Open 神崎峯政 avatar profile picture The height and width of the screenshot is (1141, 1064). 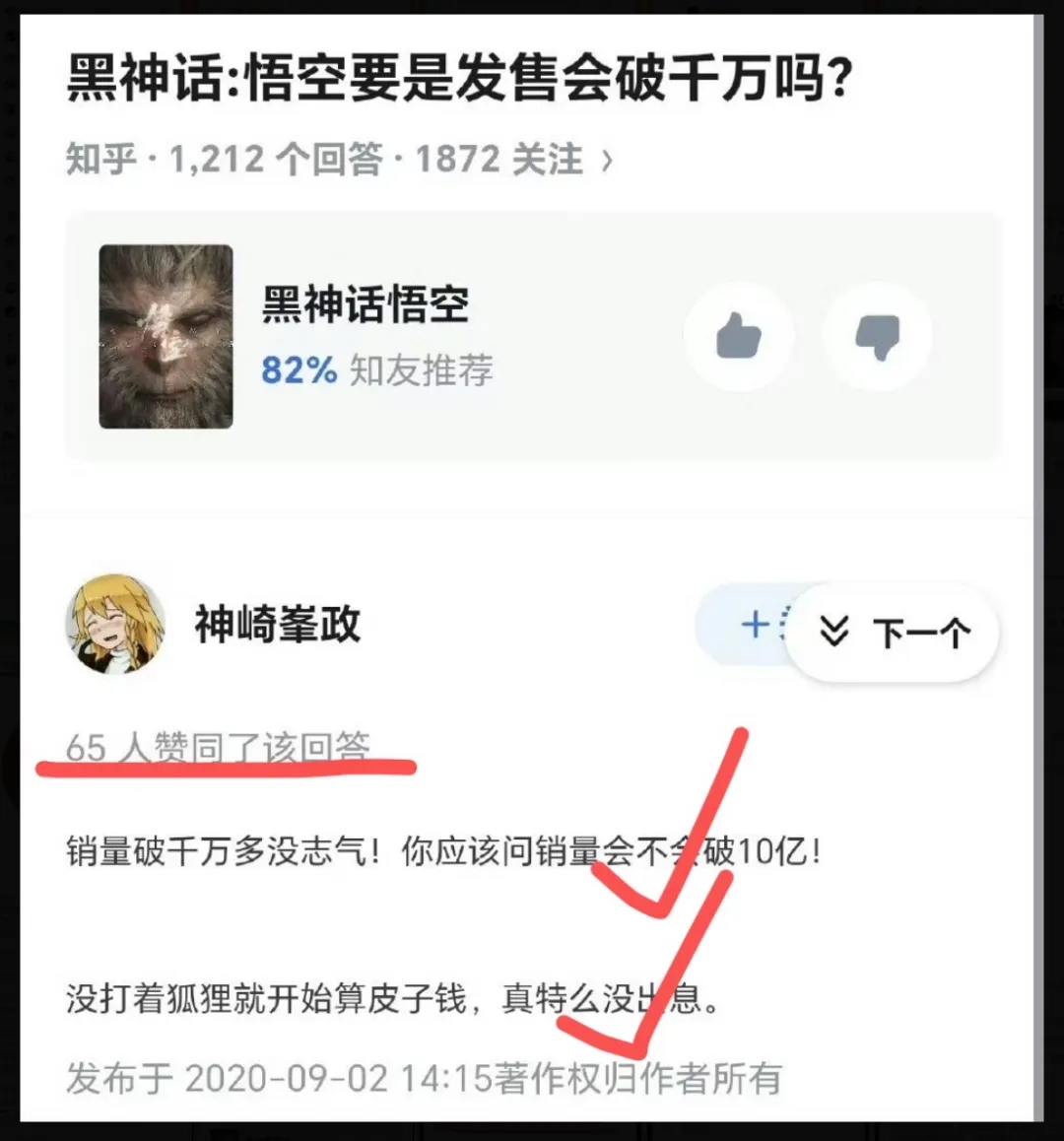click(115, 624)
